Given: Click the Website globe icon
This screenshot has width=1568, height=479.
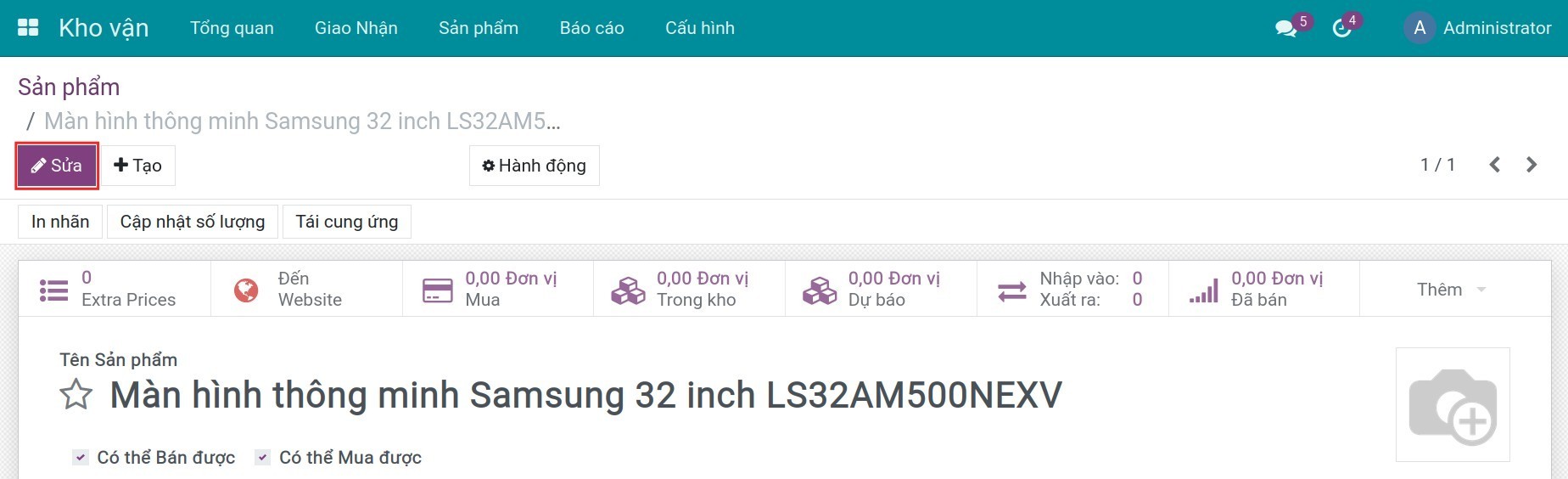Looking at the screenshot, I should click(246, 290).
